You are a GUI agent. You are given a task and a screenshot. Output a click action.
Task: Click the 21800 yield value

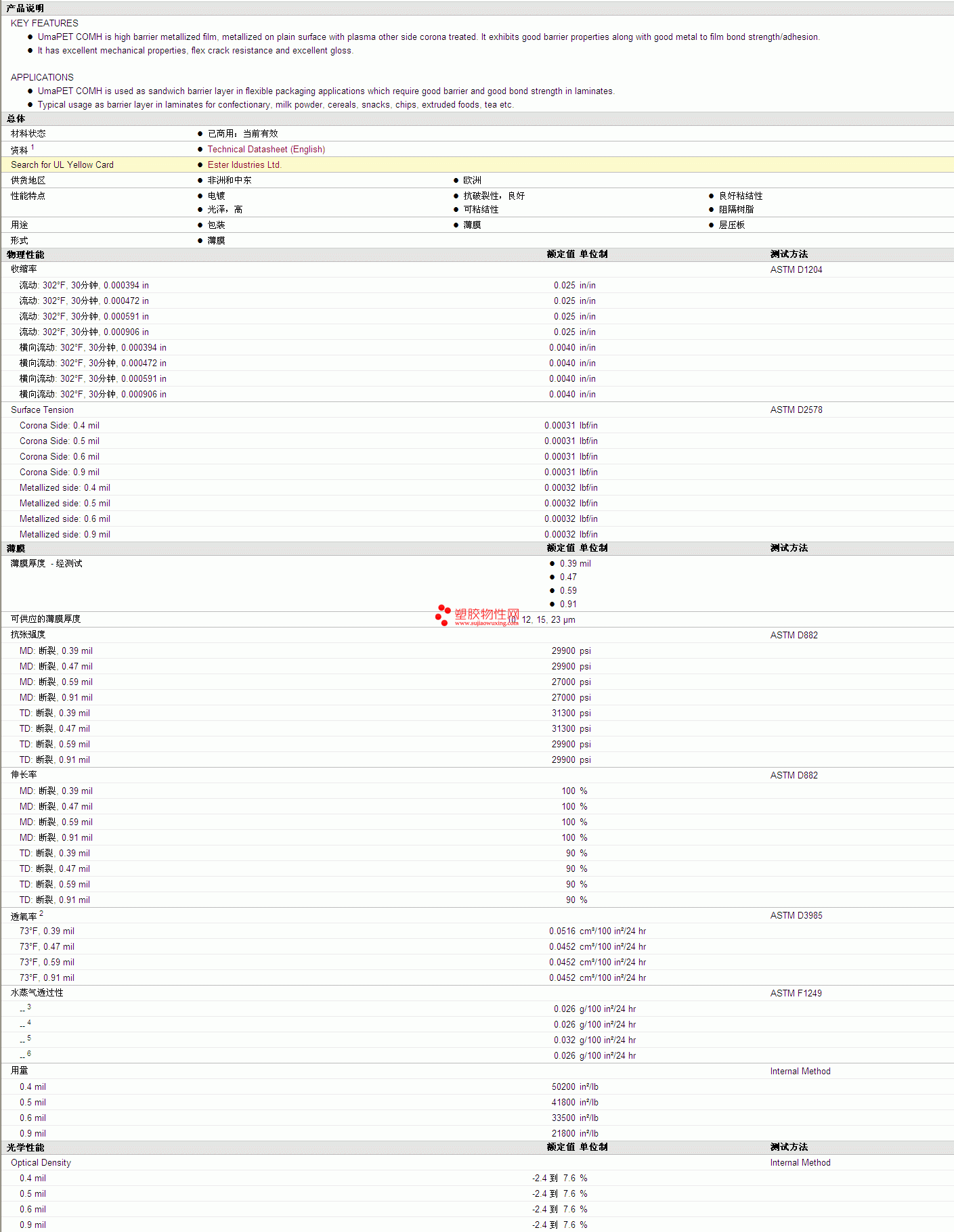563,1134
